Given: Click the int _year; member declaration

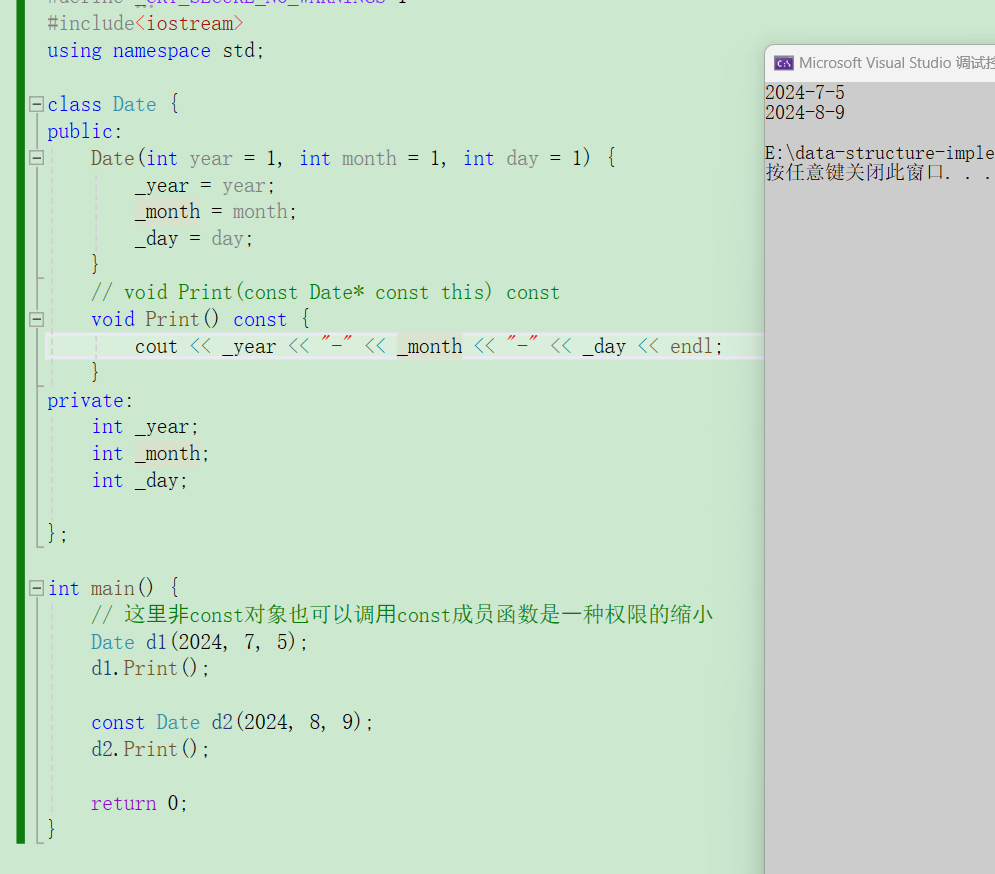Looking at the screenshot, I should click(145, 427).
